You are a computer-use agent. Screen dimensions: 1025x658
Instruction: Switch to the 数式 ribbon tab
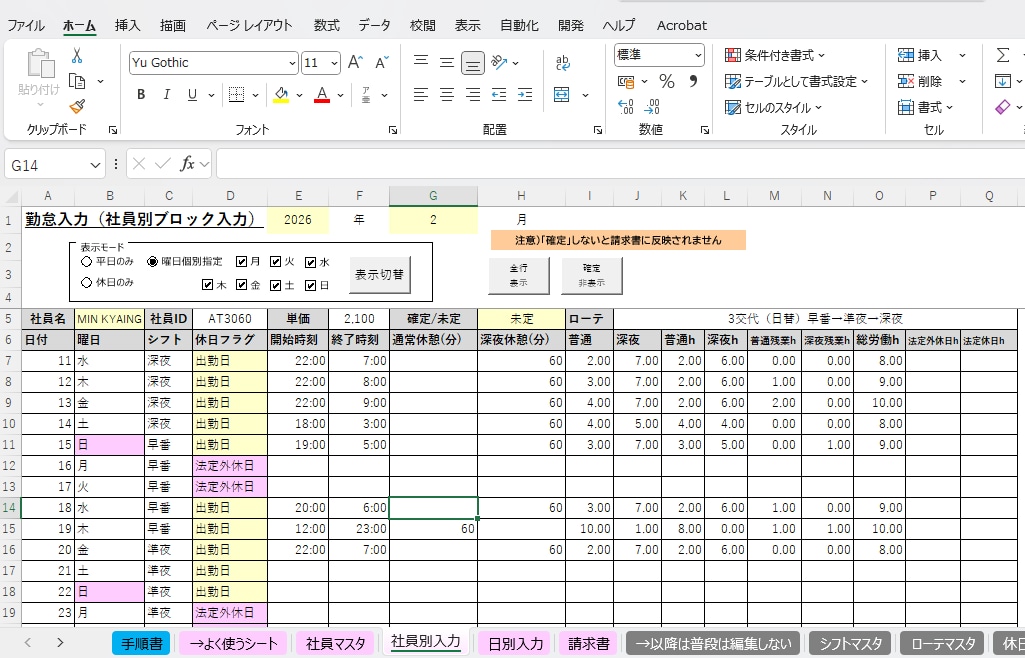(x=326, y=25)
